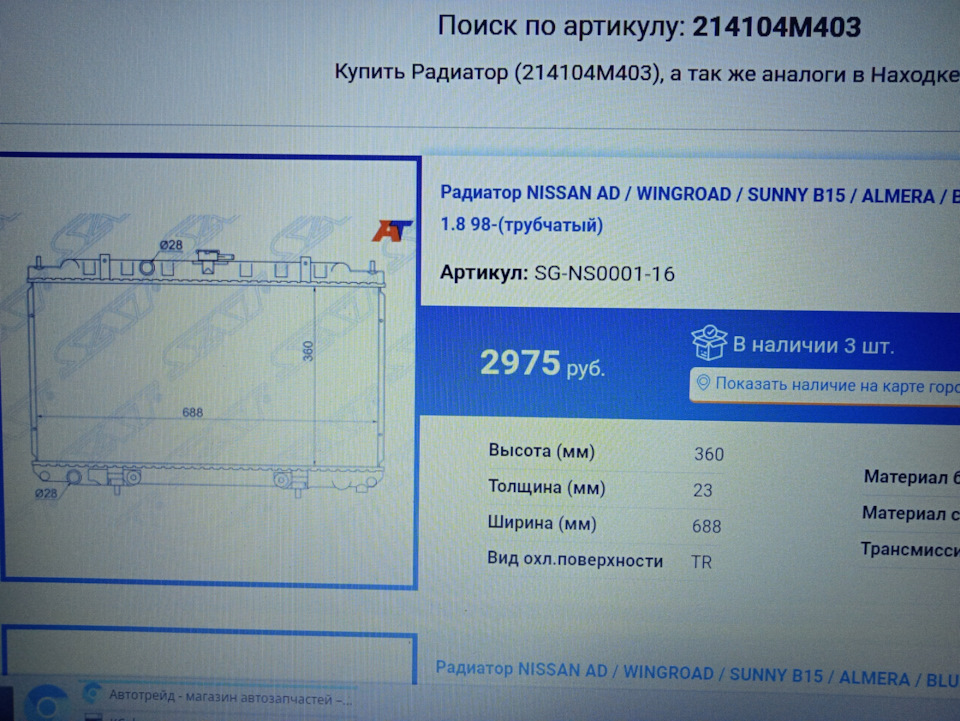
Task: Click the upper Материал spec label
Action: tap(911, 477)
